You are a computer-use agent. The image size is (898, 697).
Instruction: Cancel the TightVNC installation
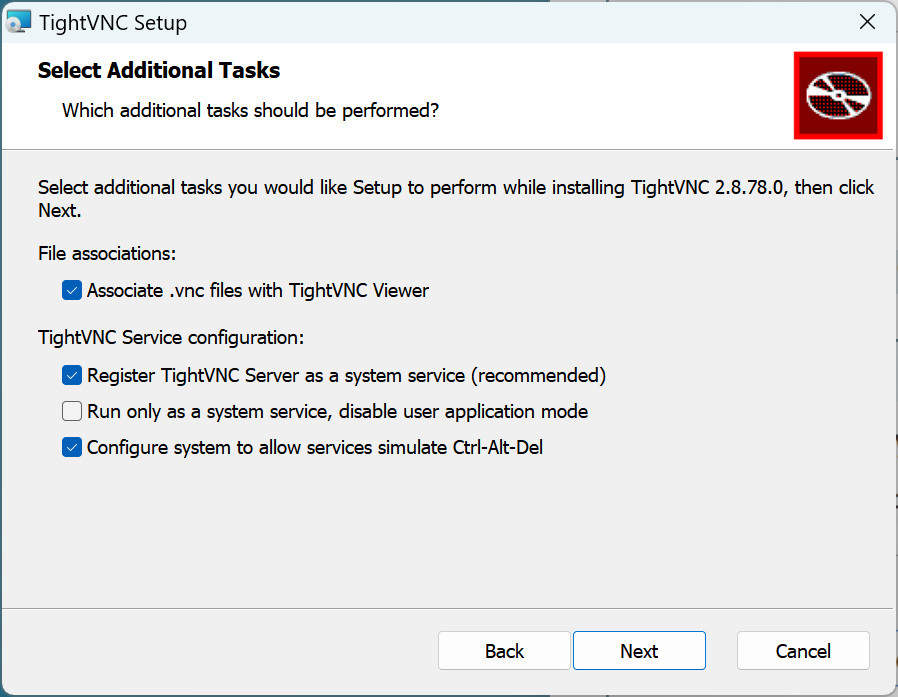point(803,651)
